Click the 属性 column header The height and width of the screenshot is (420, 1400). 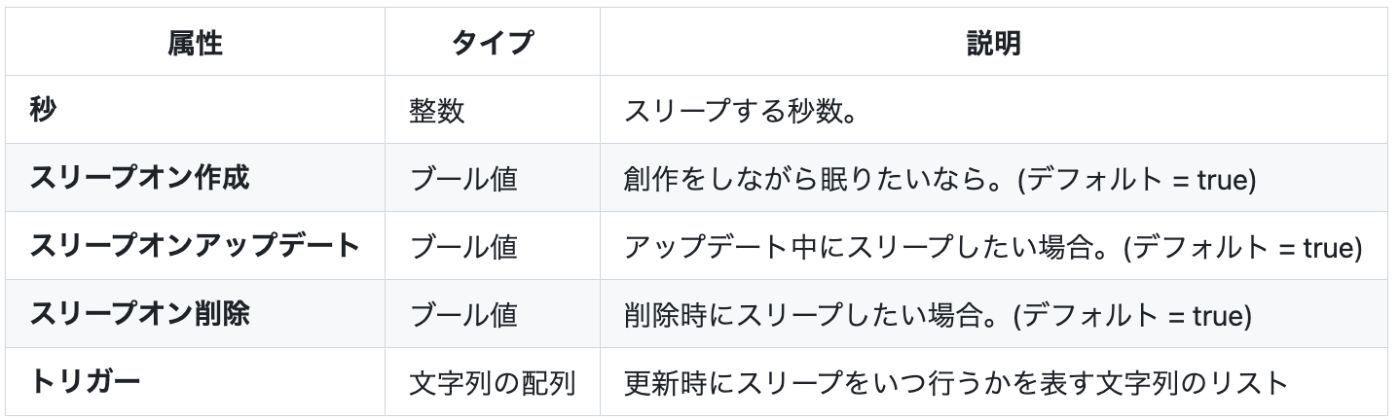pos(198,44)
